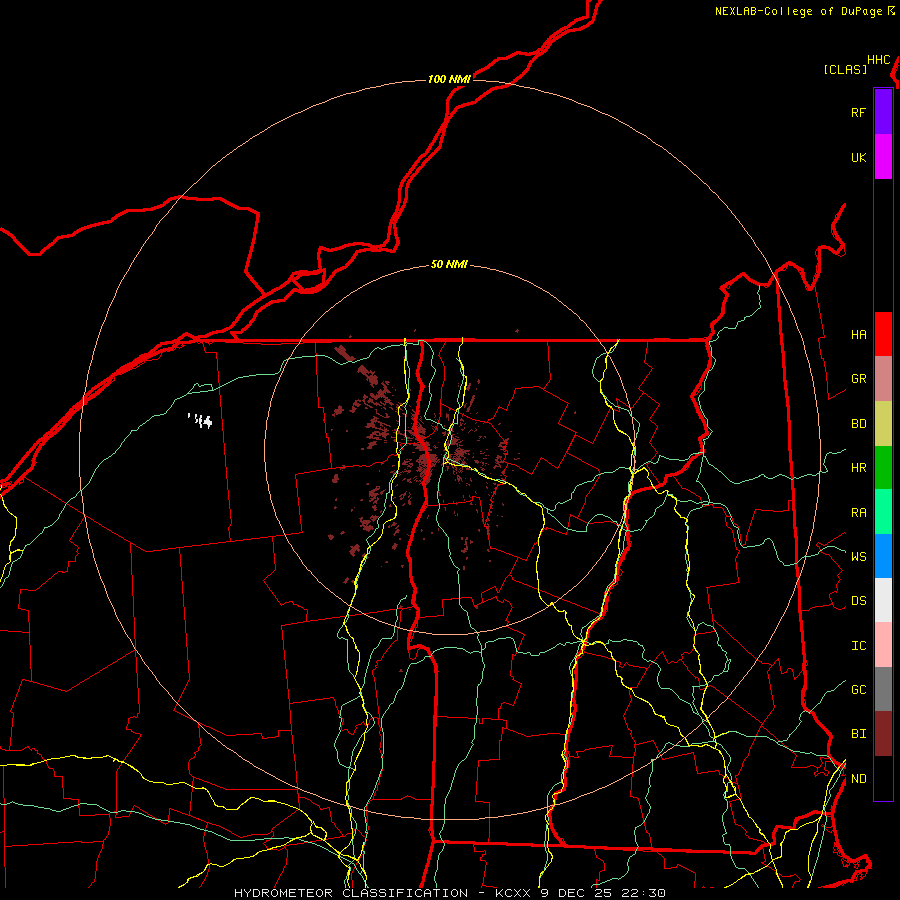This screenshot has width=900, height=900.
Task: Click the RF legend label
Action: pyautogui.click(x=858, y=112)
